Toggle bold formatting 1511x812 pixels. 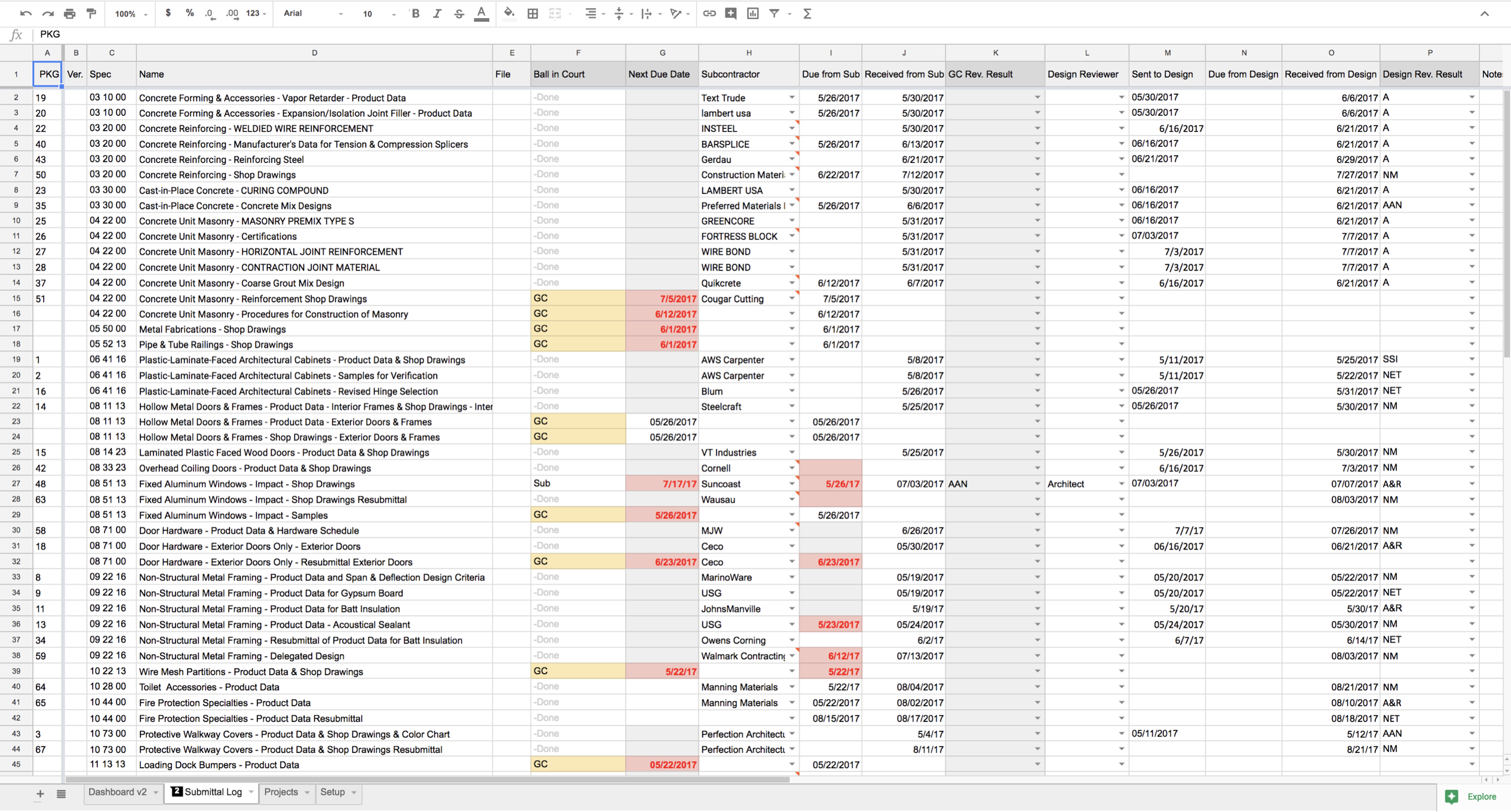pos(414,13)
